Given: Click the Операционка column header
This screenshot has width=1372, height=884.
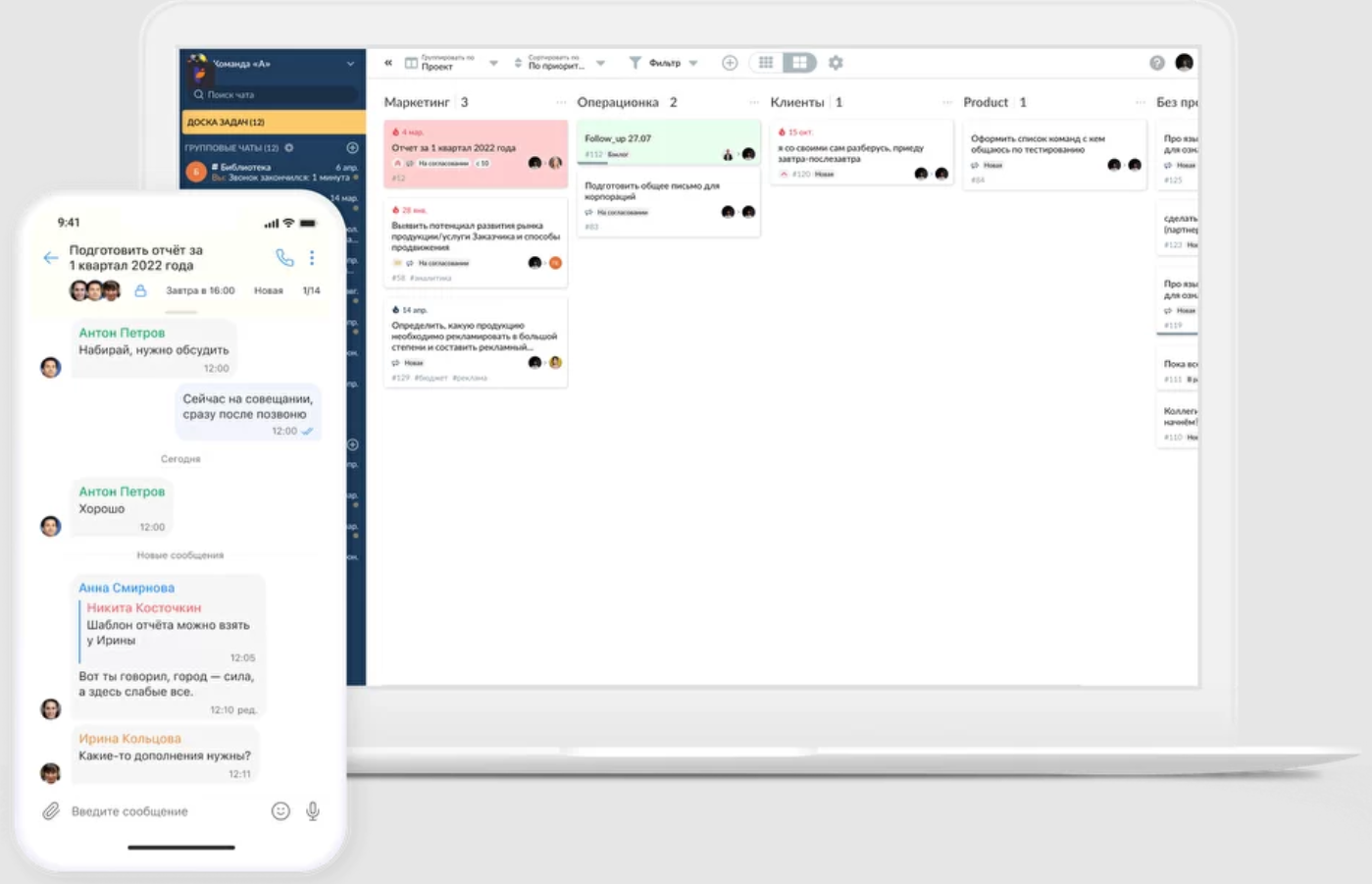Looking at the screenshot, I should point(618,102).
